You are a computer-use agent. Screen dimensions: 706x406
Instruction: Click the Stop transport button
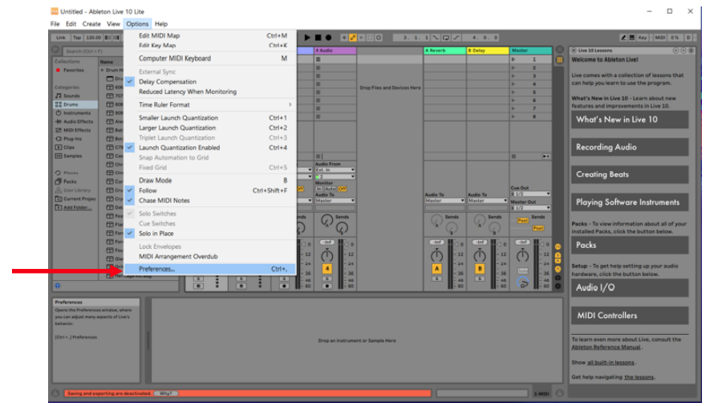click(318, 38)
